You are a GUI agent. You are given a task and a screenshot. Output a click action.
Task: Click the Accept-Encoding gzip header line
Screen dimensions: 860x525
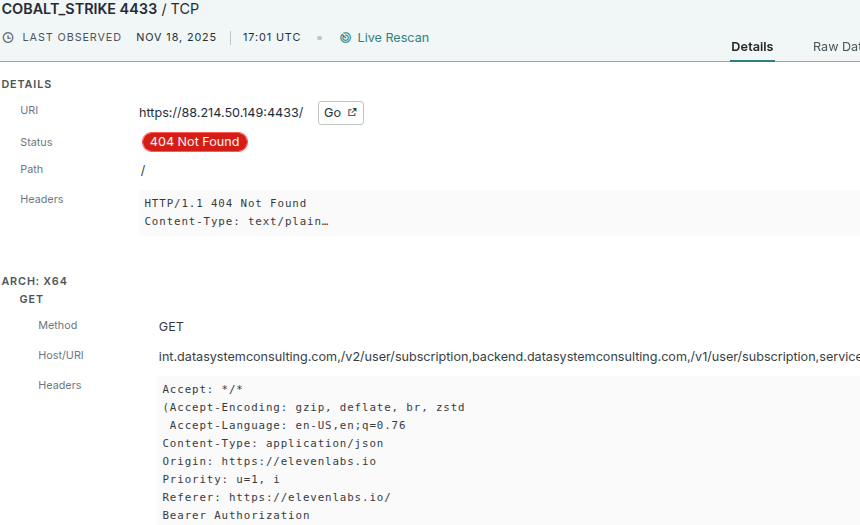(x=313, y=407)
